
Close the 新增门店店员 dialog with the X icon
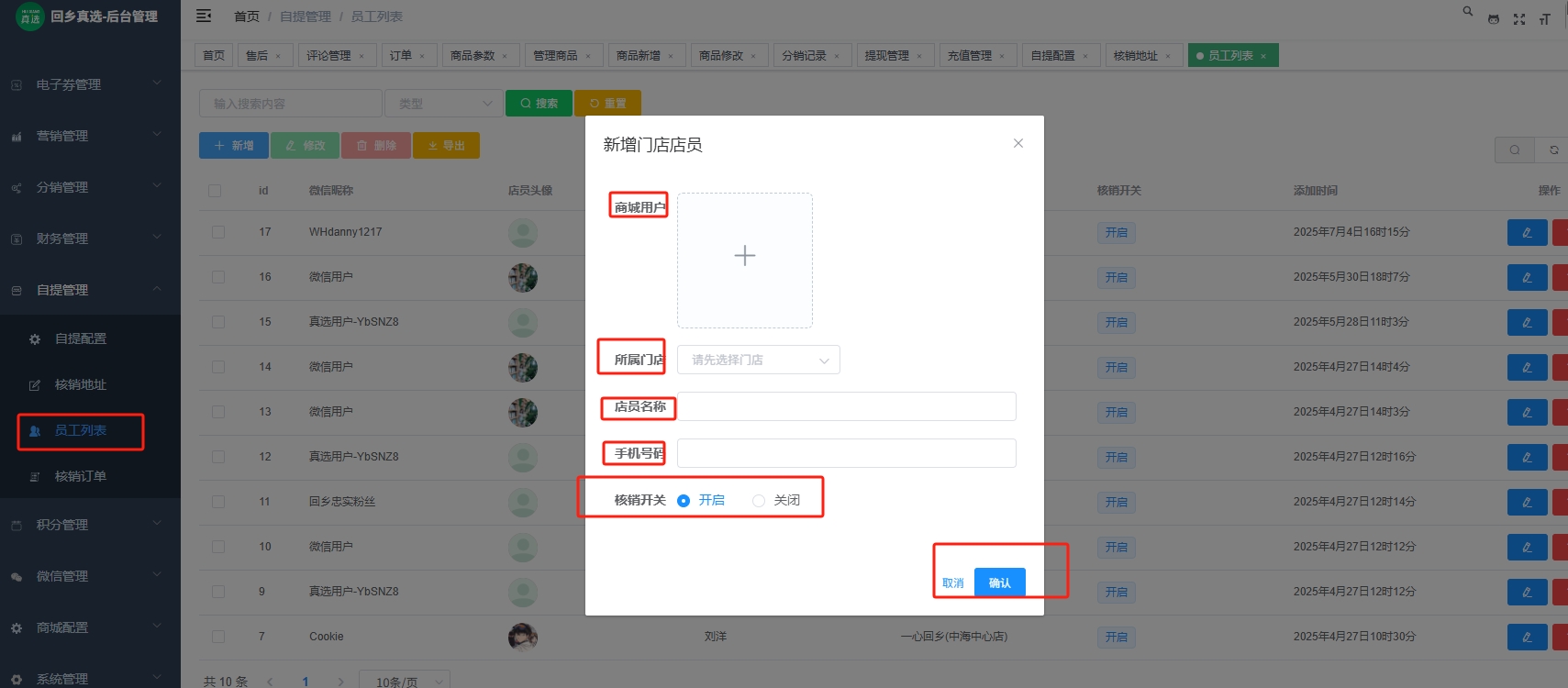(x=1018, y=143)
